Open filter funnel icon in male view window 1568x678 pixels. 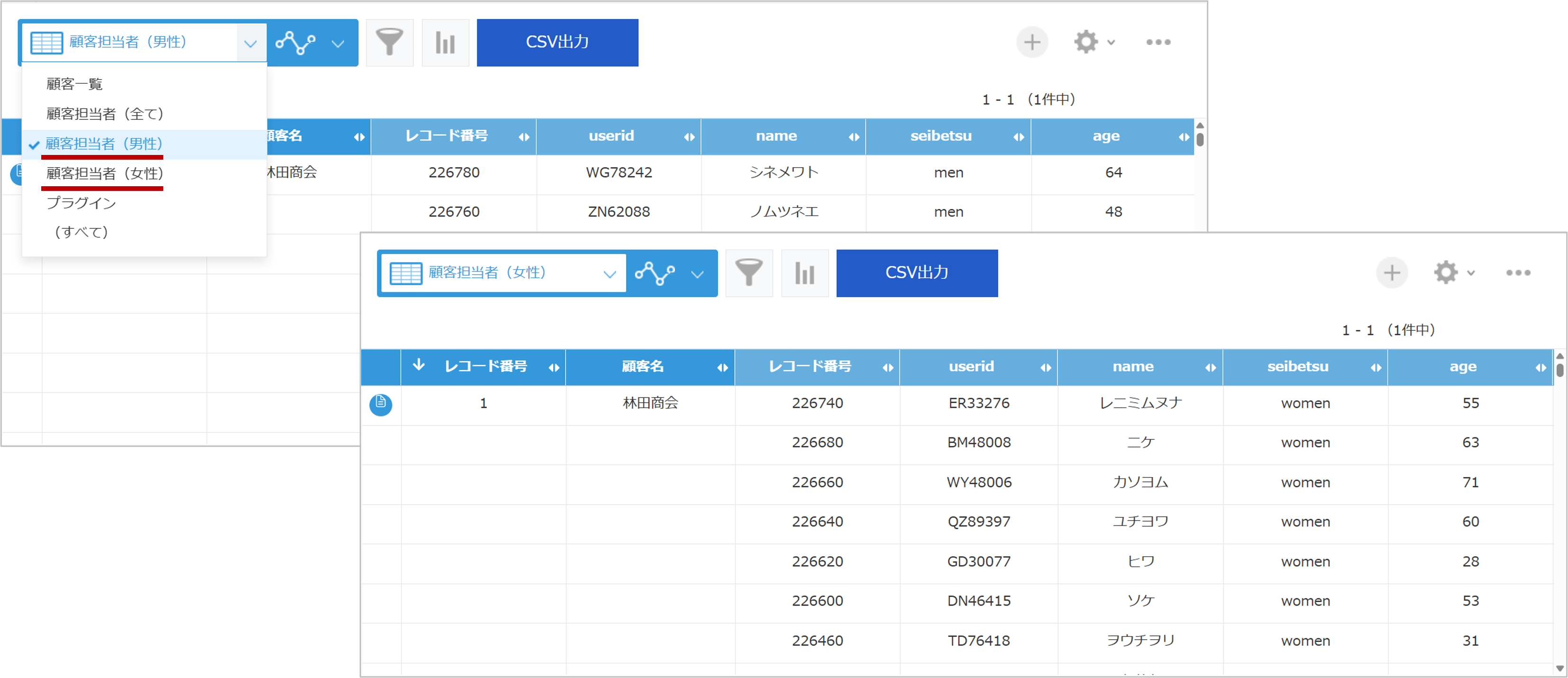click(390, 43)
